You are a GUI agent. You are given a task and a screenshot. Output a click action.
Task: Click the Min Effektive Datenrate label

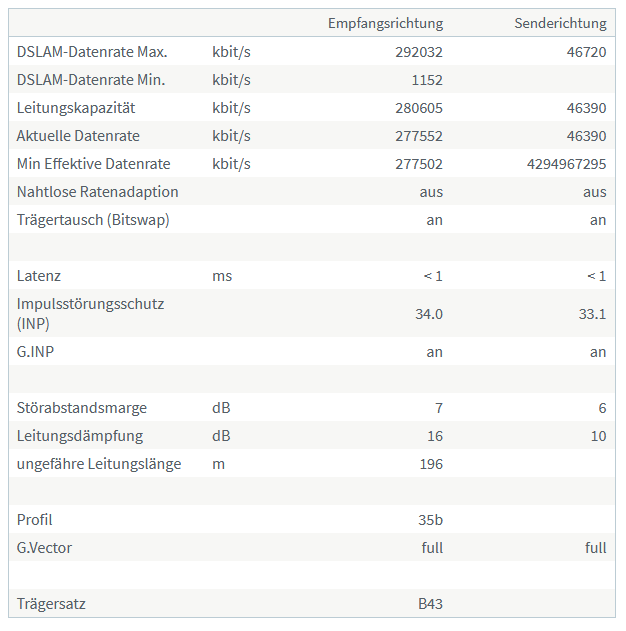(x=93, y=164)
